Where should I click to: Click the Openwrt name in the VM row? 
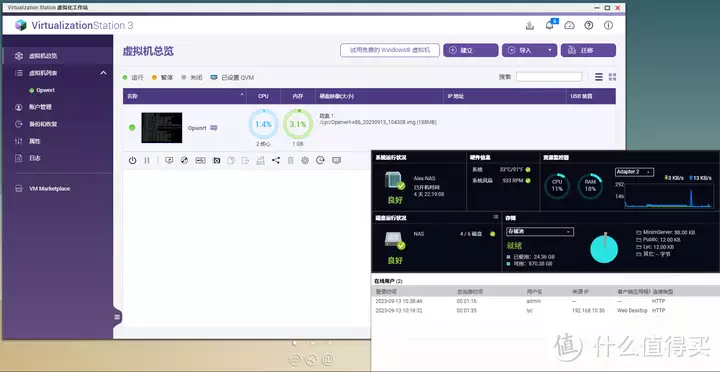197,128
